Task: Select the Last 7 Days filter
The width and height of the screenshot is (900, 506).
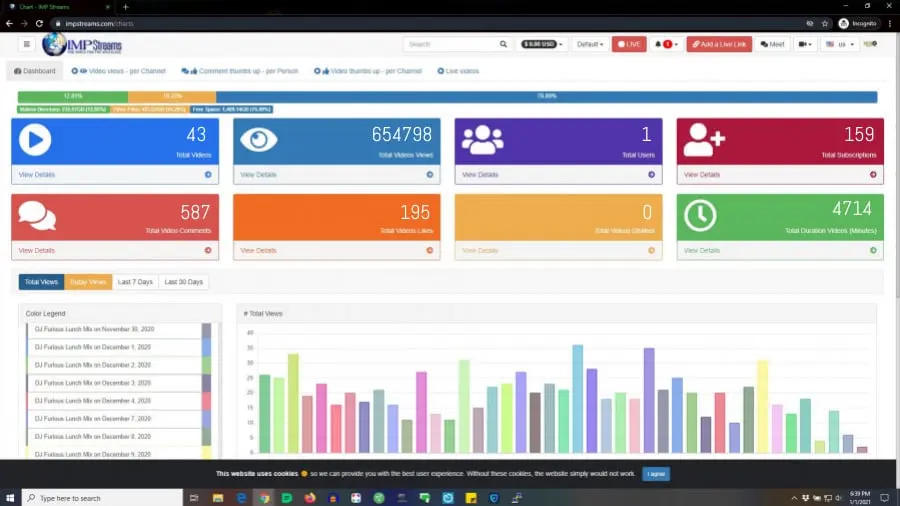Action: (135, 282)
